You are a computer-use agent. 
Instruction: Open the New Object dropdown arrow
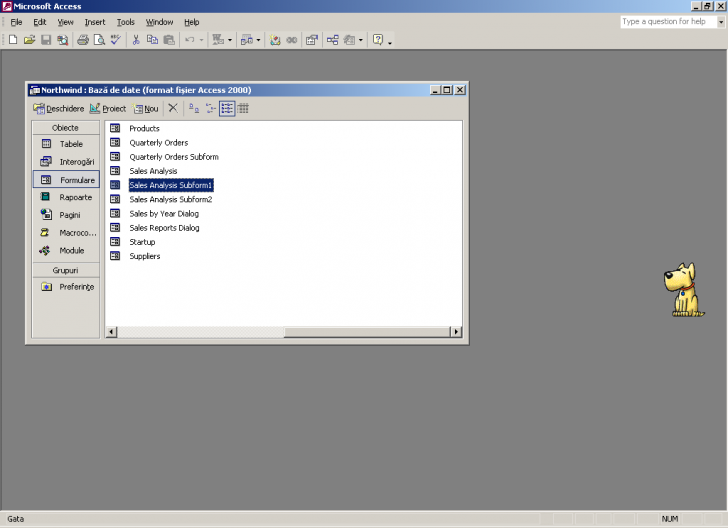click(x=361, y=40)
